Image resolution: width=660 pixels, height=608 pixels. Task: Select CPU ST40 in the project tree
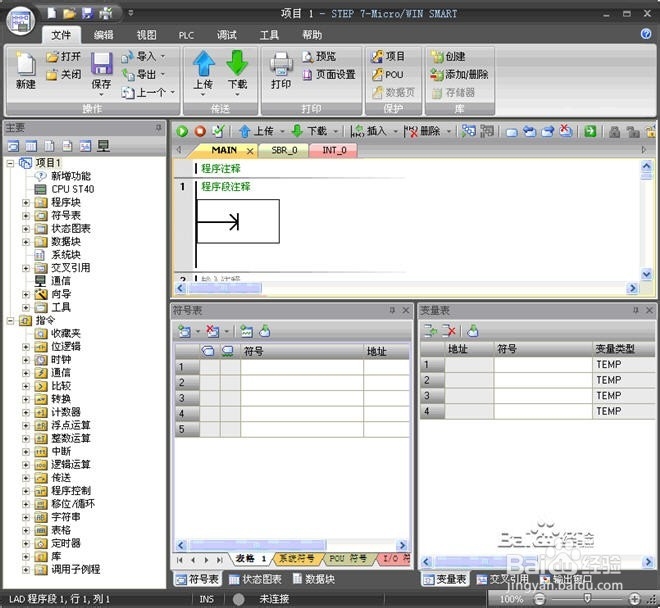point(72,189)
